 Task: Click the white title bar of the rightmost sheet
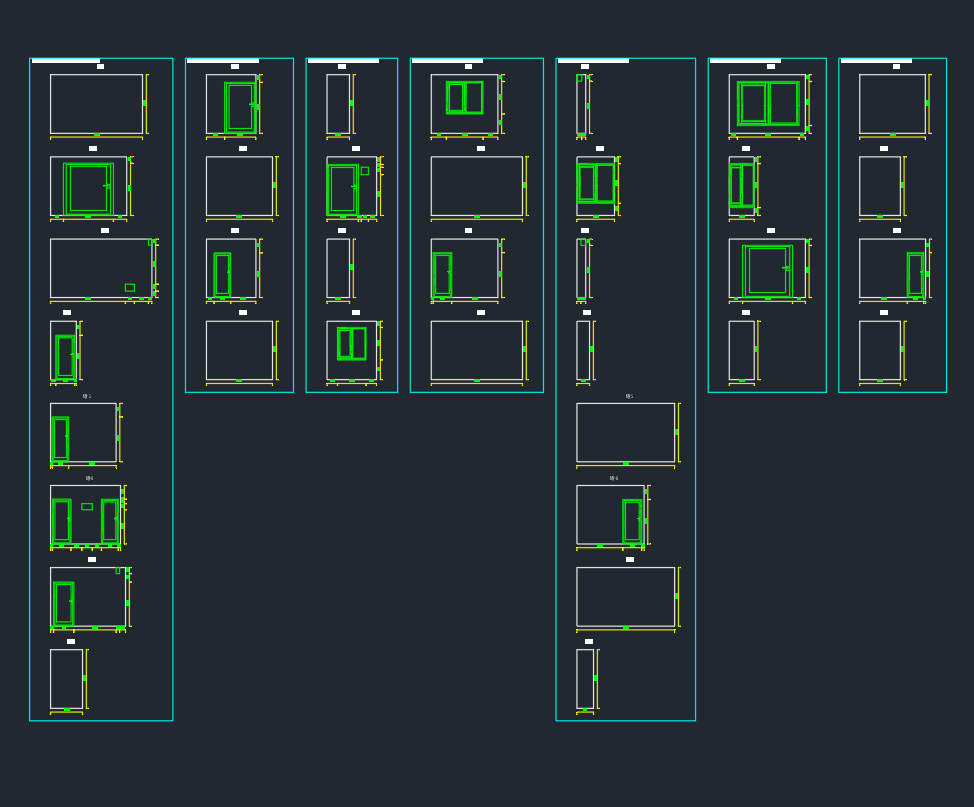(x=876, y=61)
